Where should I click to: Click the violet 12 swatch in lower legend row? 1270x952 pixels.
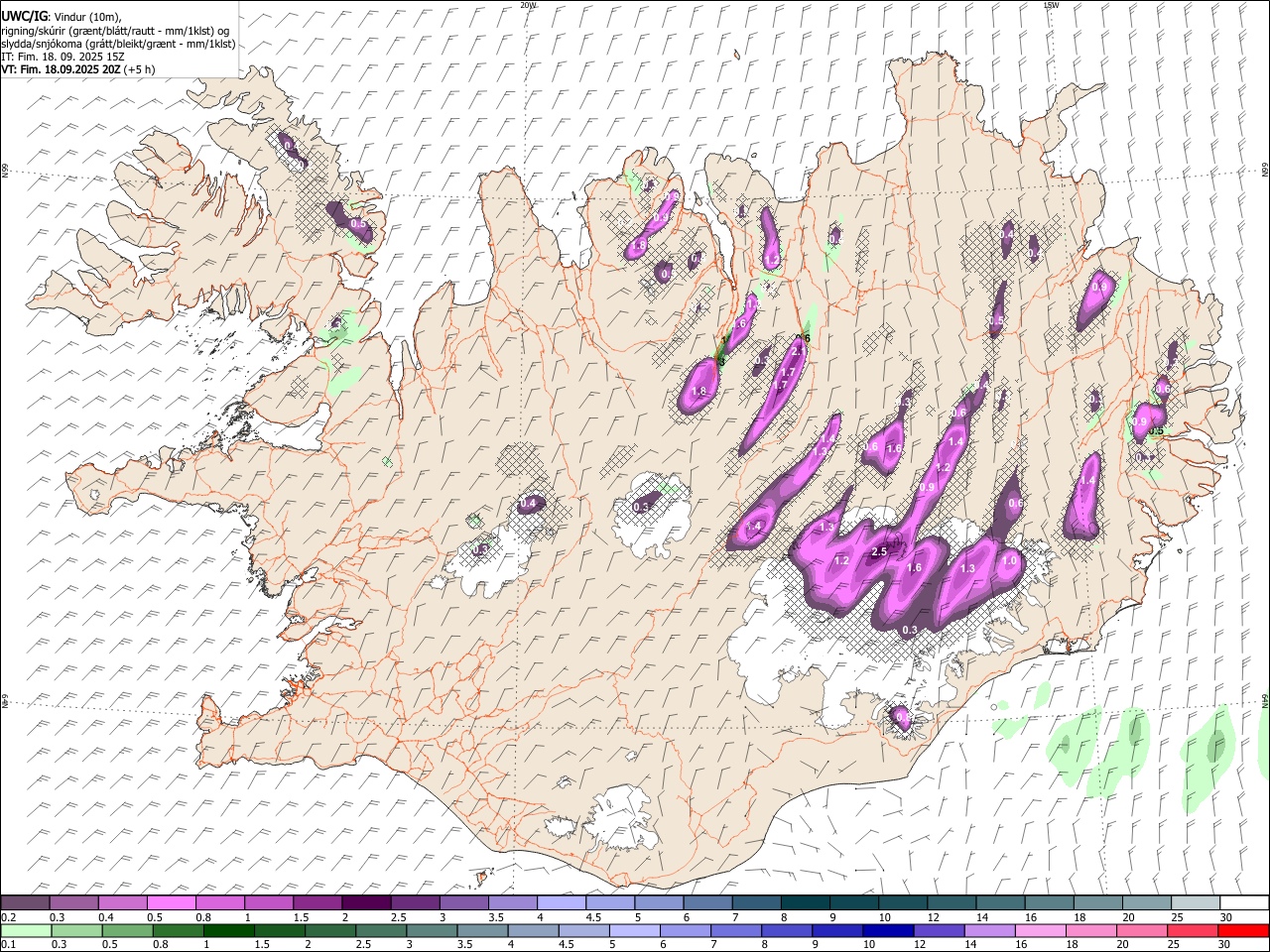pos(939,930)
